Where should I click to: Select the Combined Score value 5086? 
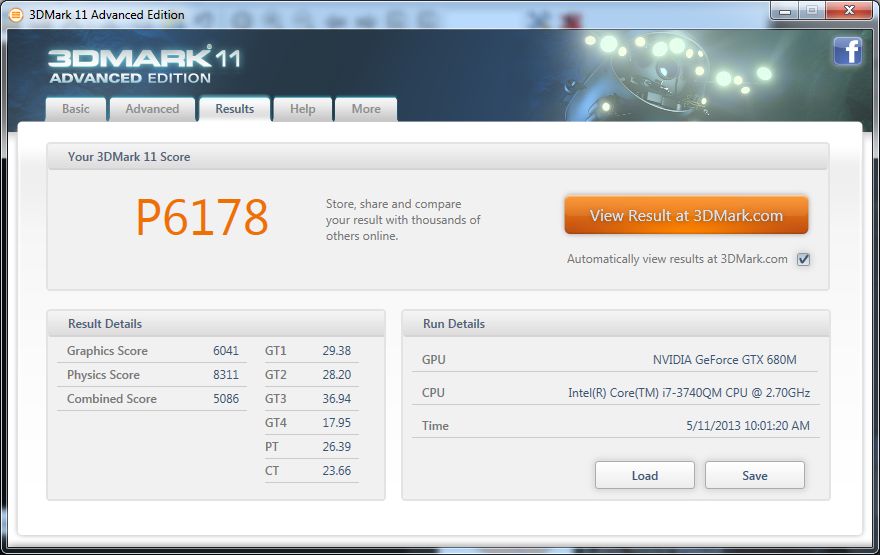point(226,399)
